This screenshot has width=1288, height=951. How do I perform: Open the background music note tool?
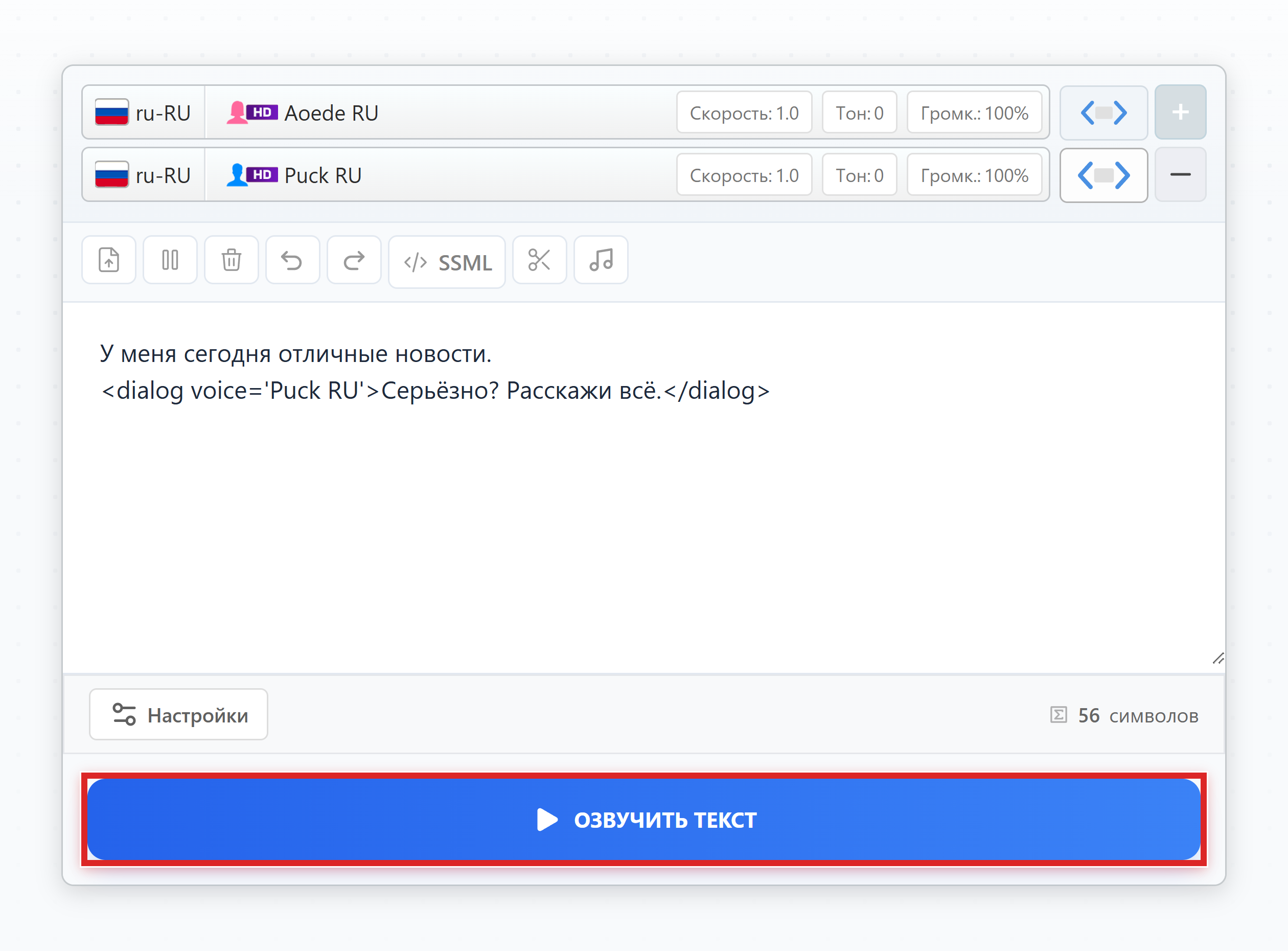pos(601,260)
